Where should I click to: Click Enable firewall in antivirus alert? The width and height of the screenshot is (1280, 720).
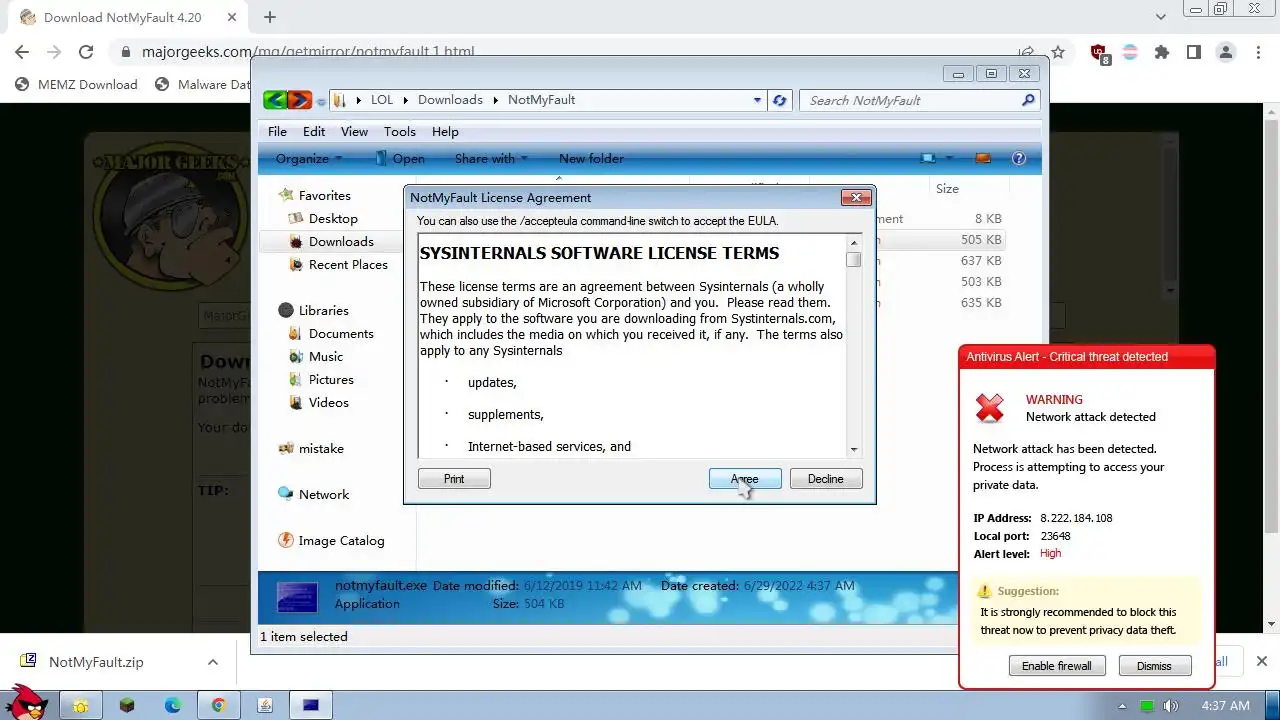[1057, 666]
